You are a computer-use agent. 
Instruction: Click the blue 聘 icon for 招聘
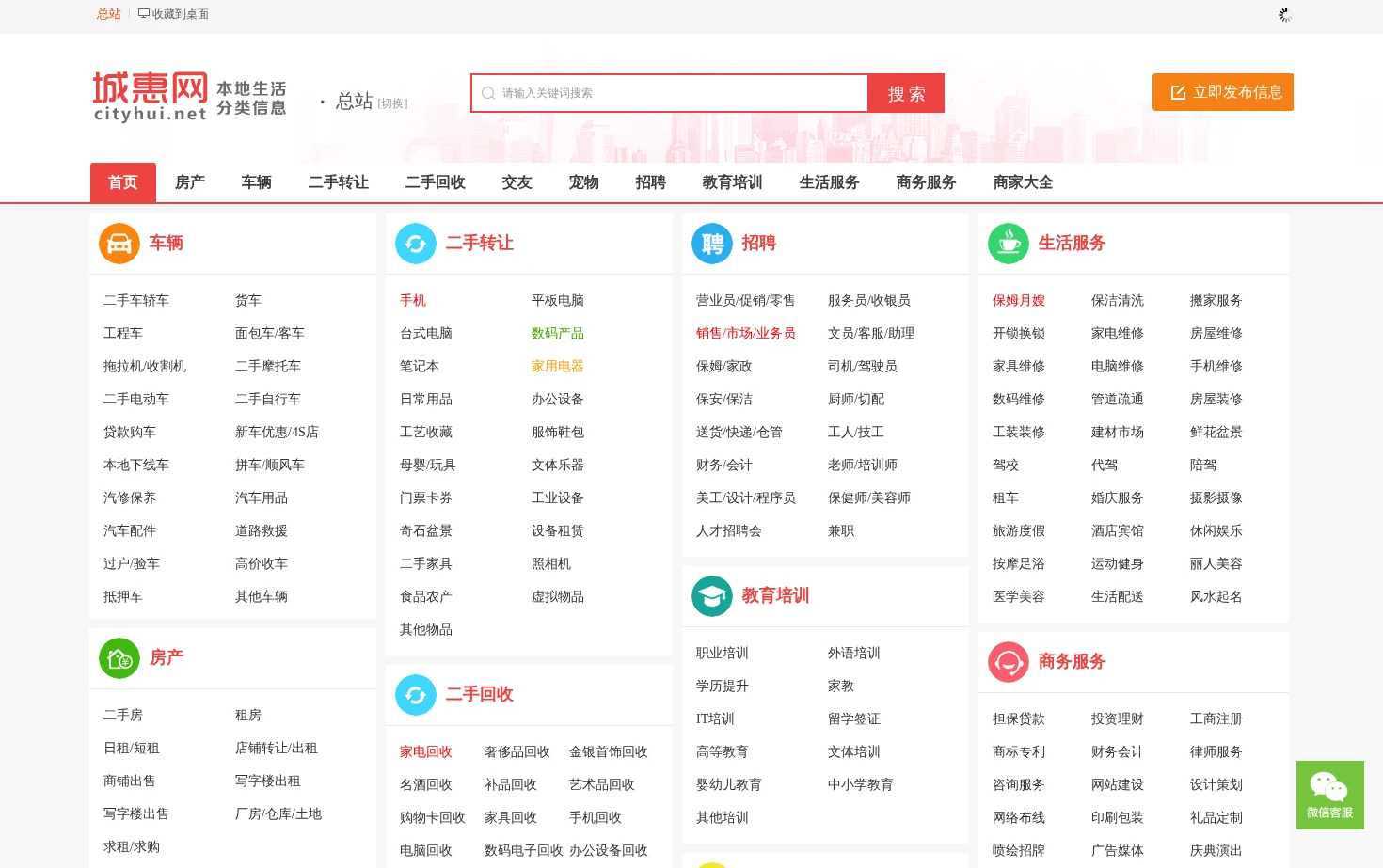click(x=712, y=244)
